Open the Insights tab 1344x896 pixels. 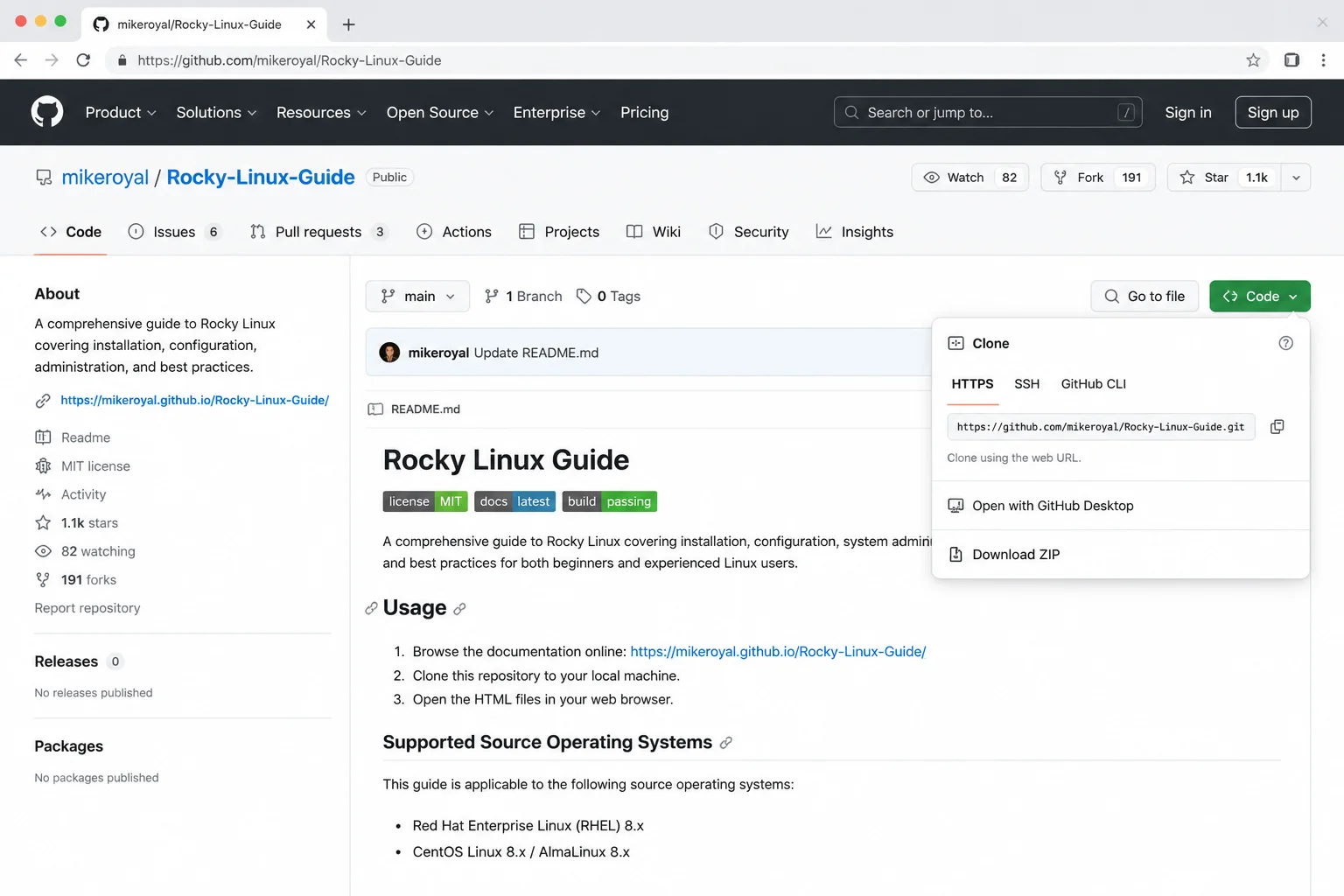pyautogui.click(x=855, y=232)
